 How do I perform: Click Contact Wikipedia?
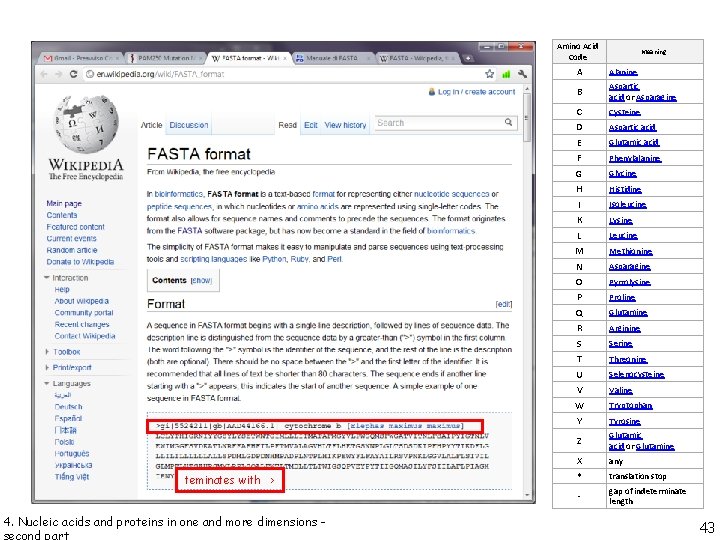point(84,336)
